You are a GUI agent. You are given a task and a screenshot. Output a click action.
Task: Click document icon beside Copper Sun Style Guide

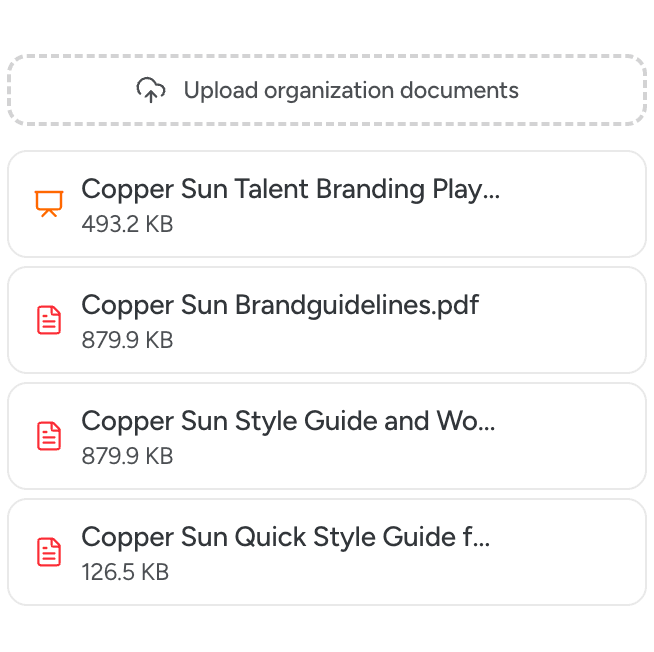point(49,436)
